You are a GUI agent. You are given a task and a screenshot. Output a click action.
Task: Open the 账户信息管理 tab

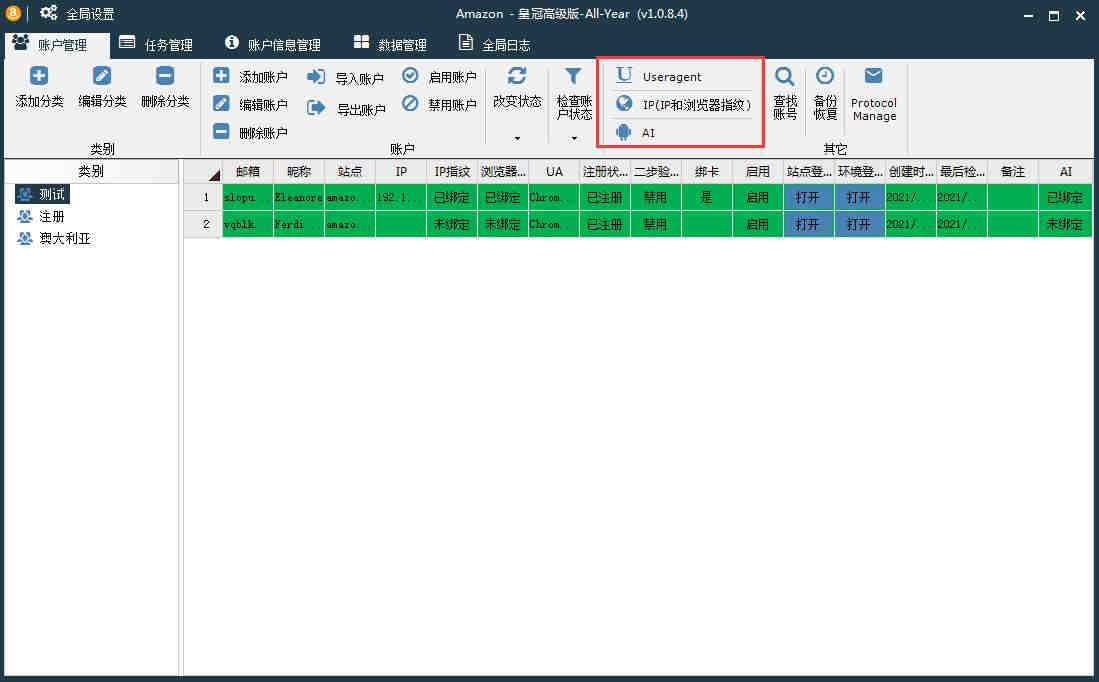(273, 45)
